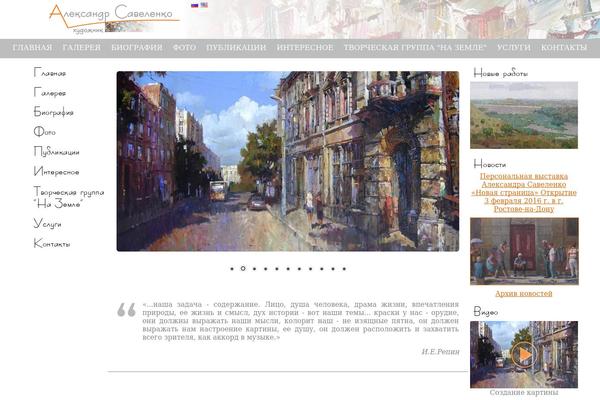Click the Создание картины caption under video
Image resolution: width=600 pixels, height=400 pixels.
(x=524, y=393)
